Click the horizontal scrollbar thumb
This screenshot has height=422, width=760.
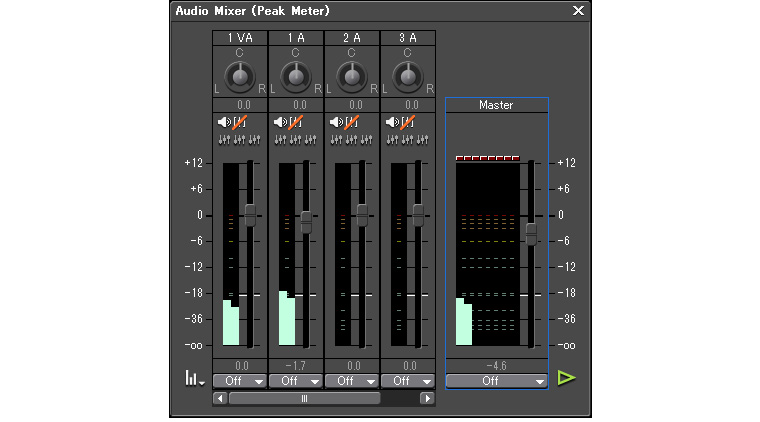tap(304, 398)
